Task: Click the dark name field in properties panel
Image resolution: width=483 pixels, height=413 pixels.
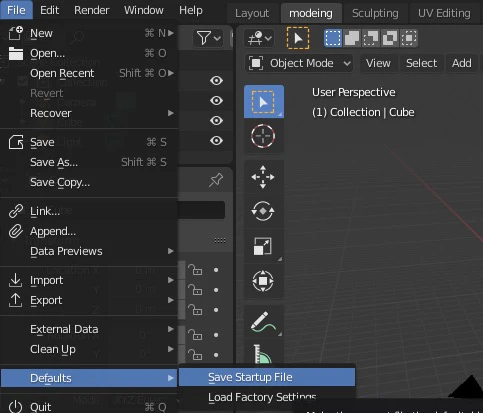Action: [x=201, y=210]
